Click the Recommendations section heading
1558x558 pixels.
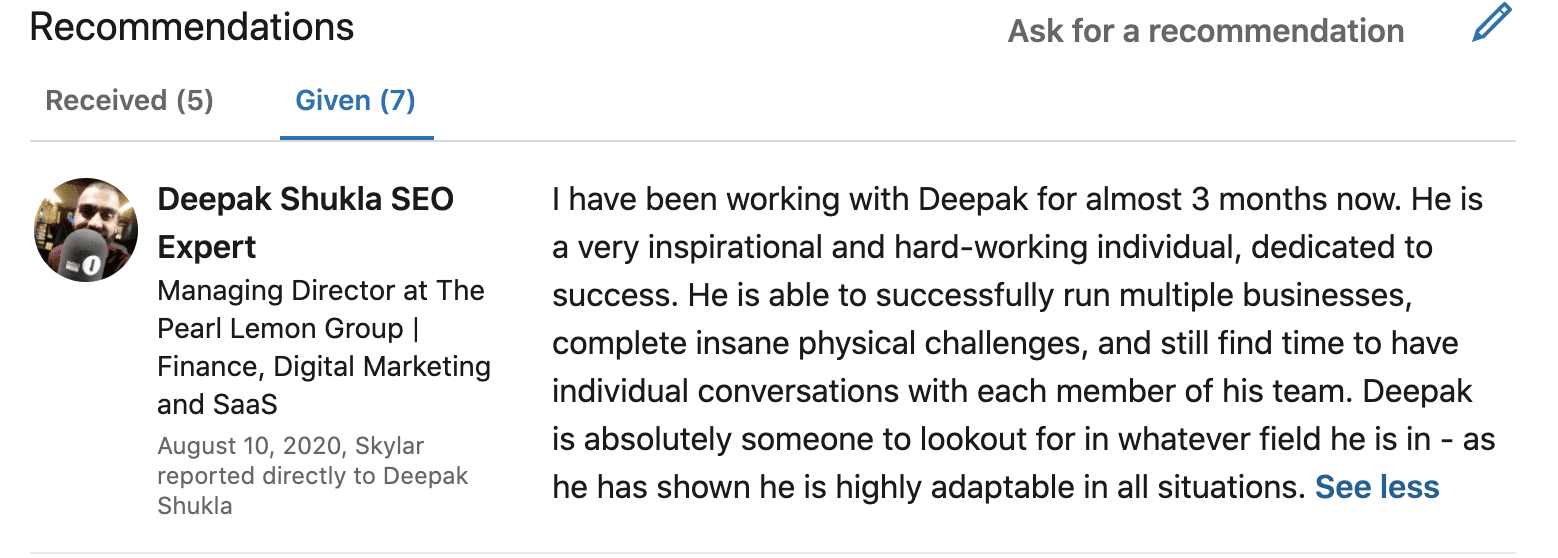click(192, 27)
